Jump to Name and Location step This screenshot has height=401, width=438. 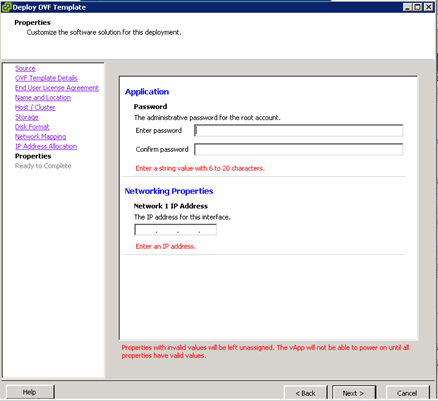pos(43,98)
